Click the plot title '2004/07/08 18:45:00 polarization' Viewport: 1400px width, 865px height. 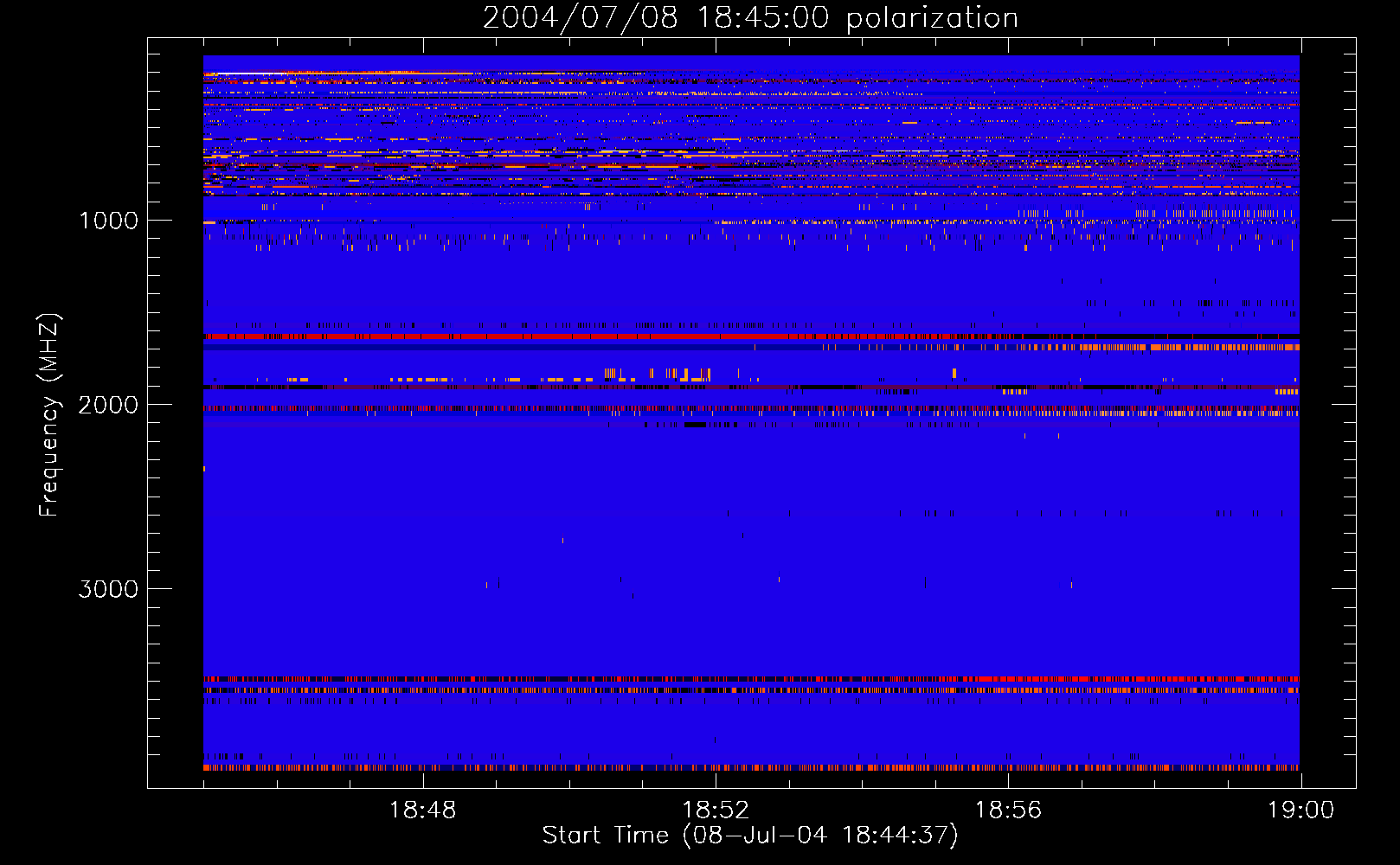[750, 18]
